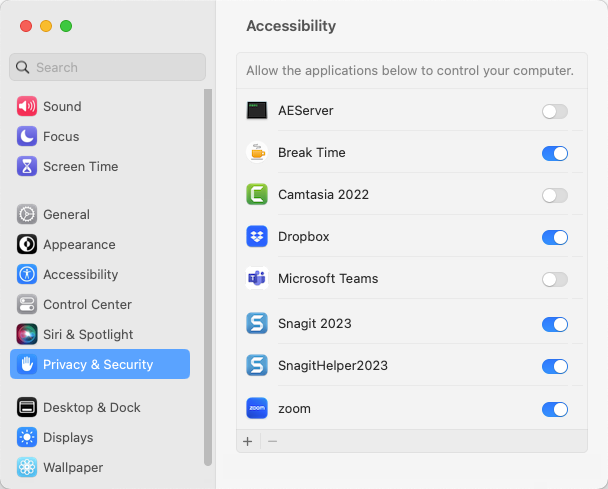Click the sidebar vertical scrollbar
608x489 pixels.
[208, 277]
